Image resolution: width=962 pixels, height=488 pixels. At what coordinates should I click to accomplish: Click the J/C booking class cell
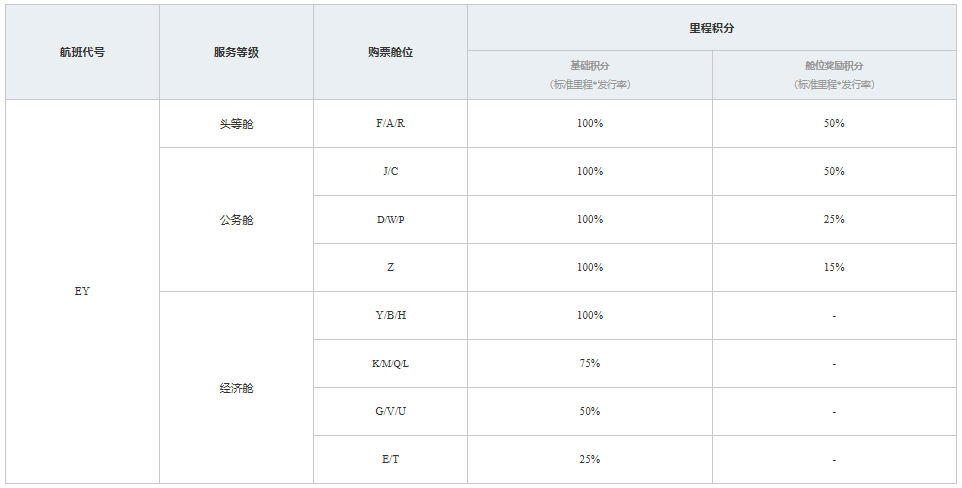(390, 171)
